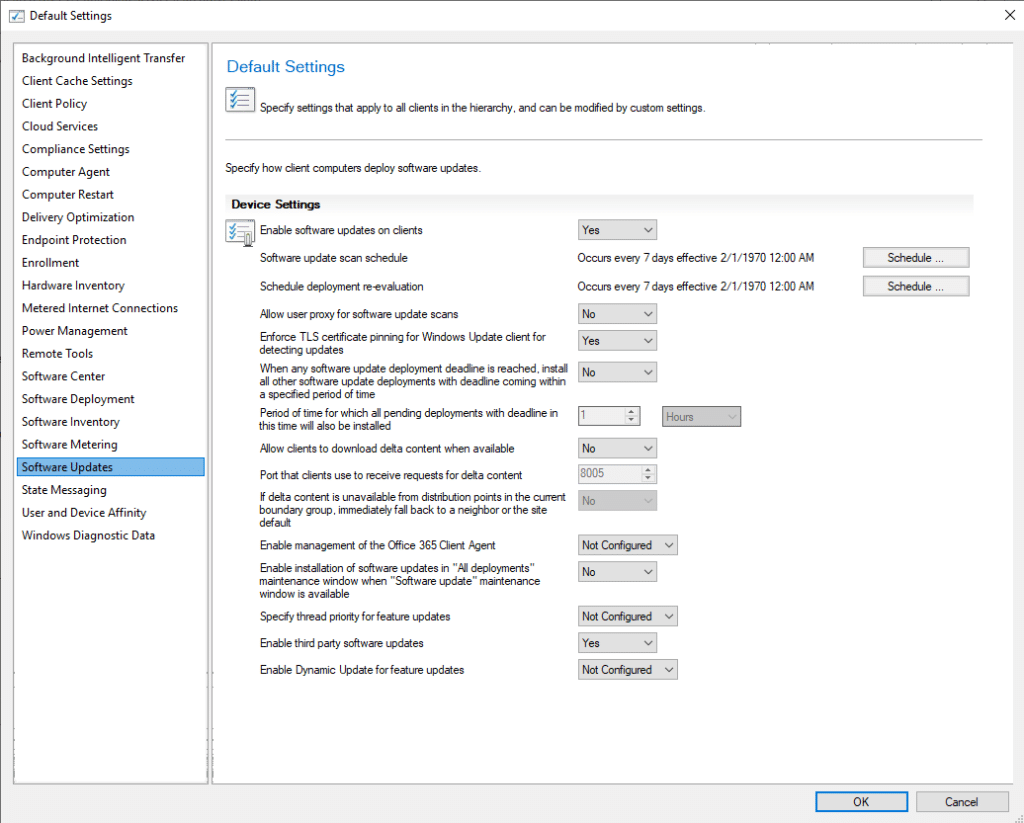The height and width of the screenshot is (823, 1024).
Task: Open the Software Center settings category
Action: point(63,376)
